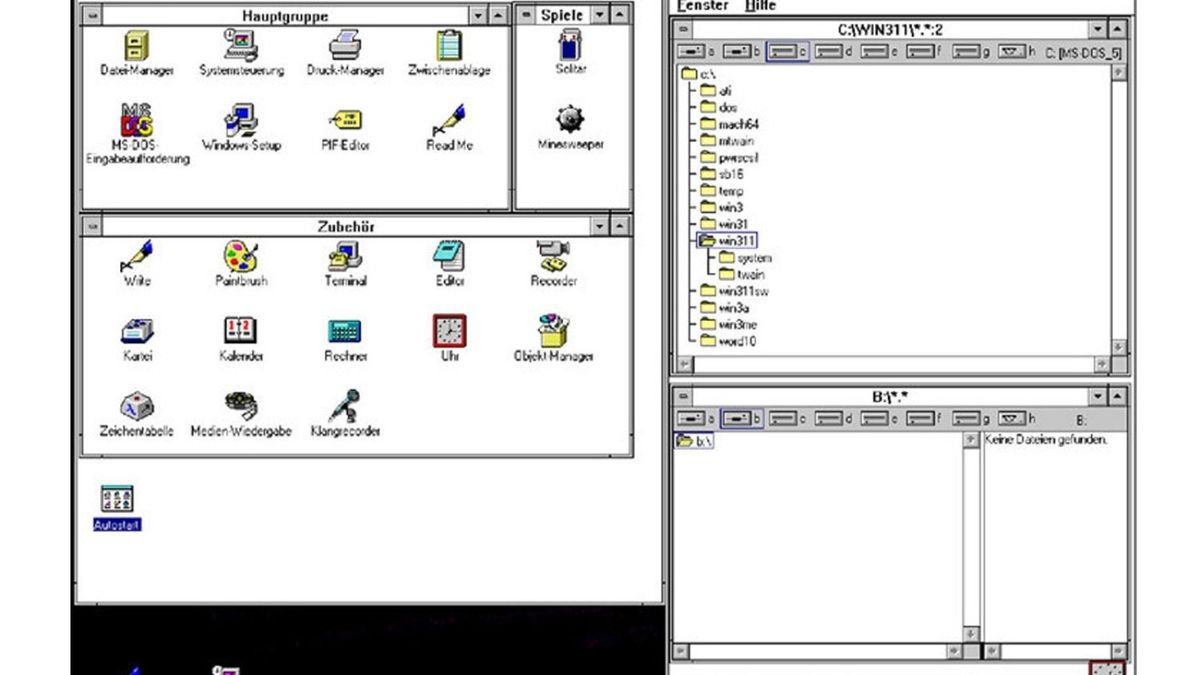Open Paintbrush in the Zubehör group
Image resolution: width=1200 pixels, height=675 pixels.
point(240,258)
